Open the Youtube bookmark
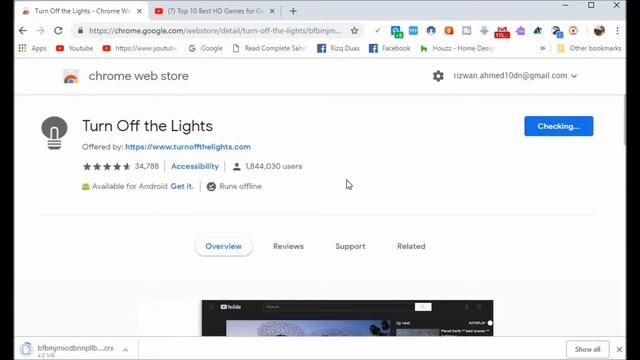Viewport: 640px width, 360px height. tap(75, 48)
